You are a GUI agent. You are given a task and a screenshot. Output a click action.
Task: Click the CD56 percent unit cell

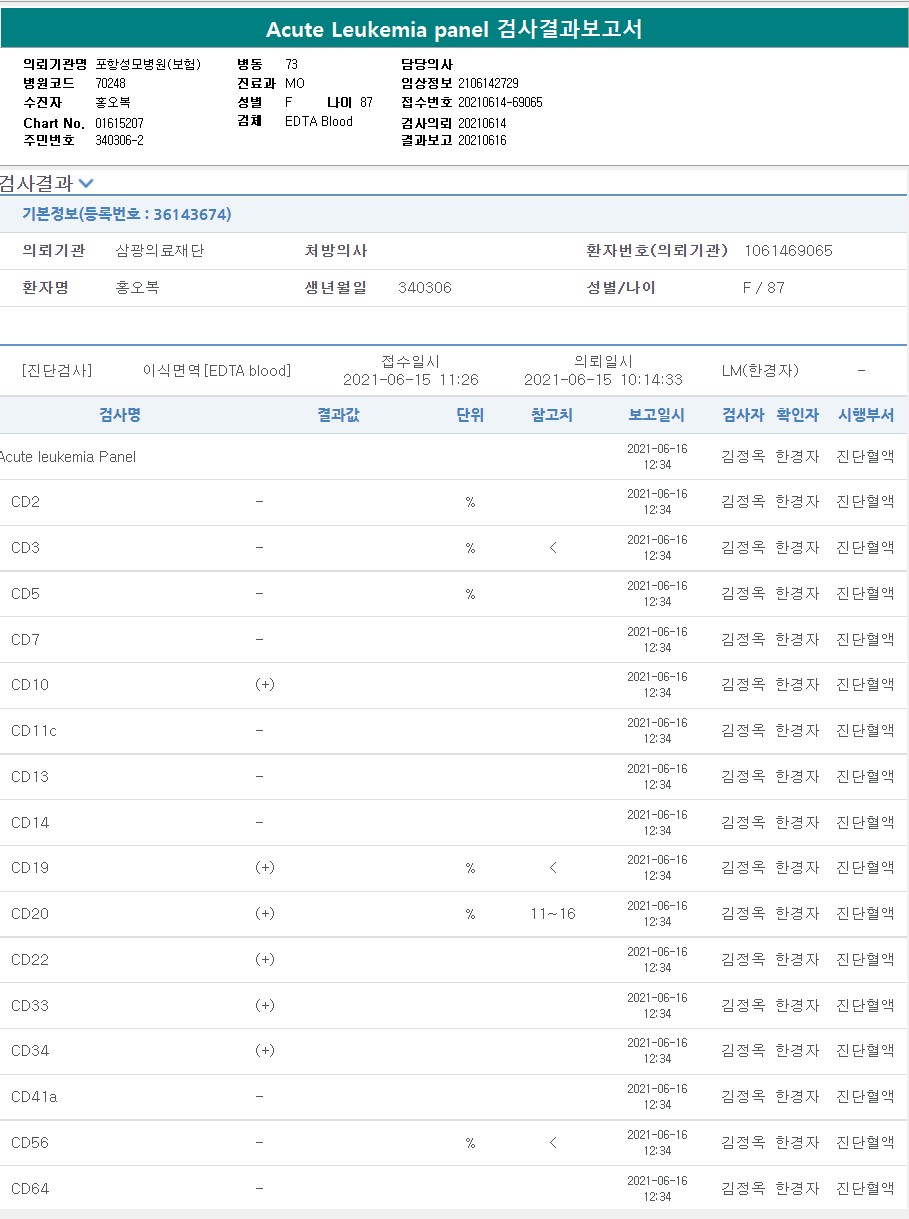pos(470,1143)
